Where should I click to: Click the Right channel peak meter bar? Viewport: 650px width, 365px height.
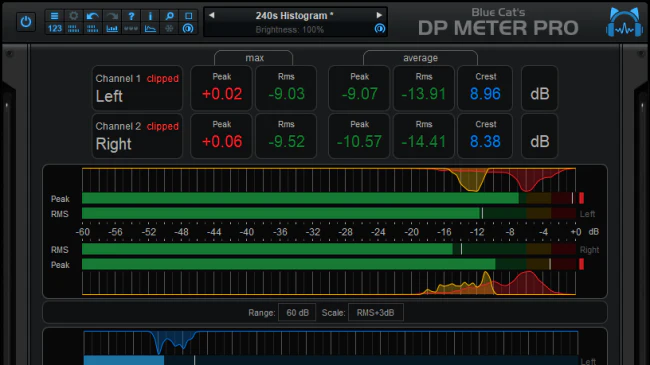click(329, 264)
